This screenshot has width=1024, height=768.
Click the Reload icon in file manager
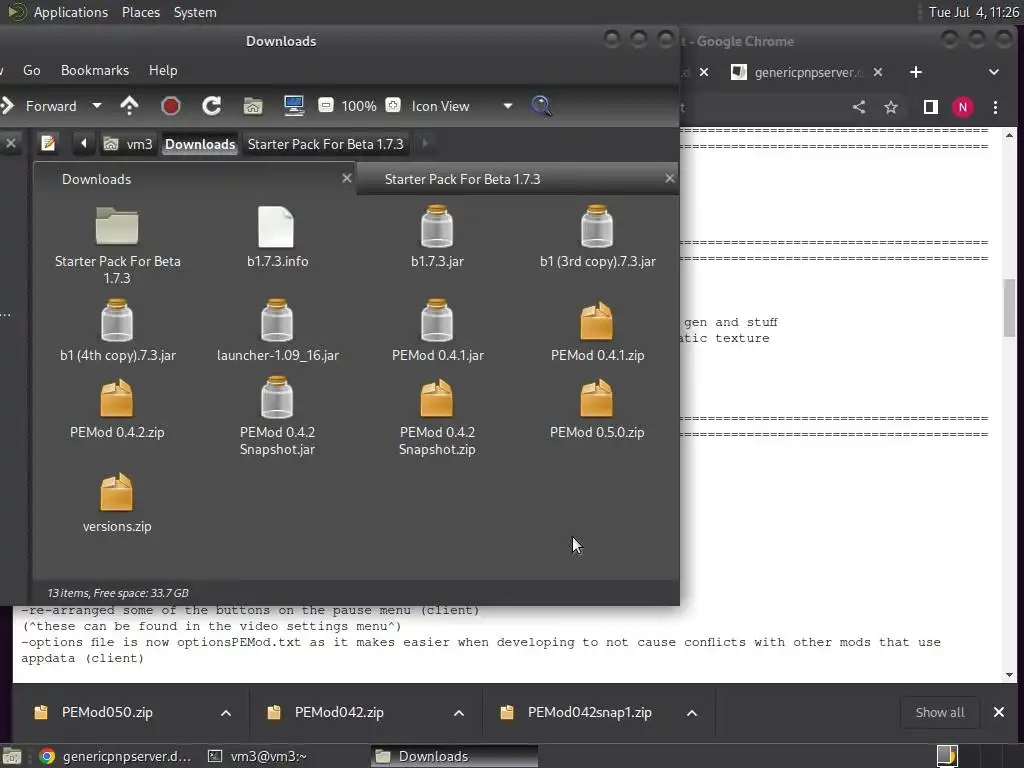point(212,106)
